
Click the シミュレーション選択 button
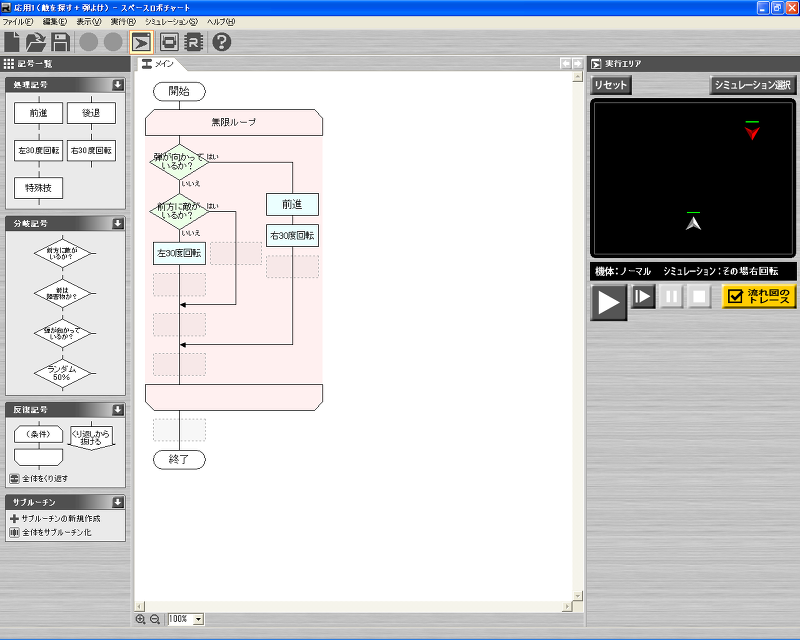pyautogui.click(x=755, y=84)
